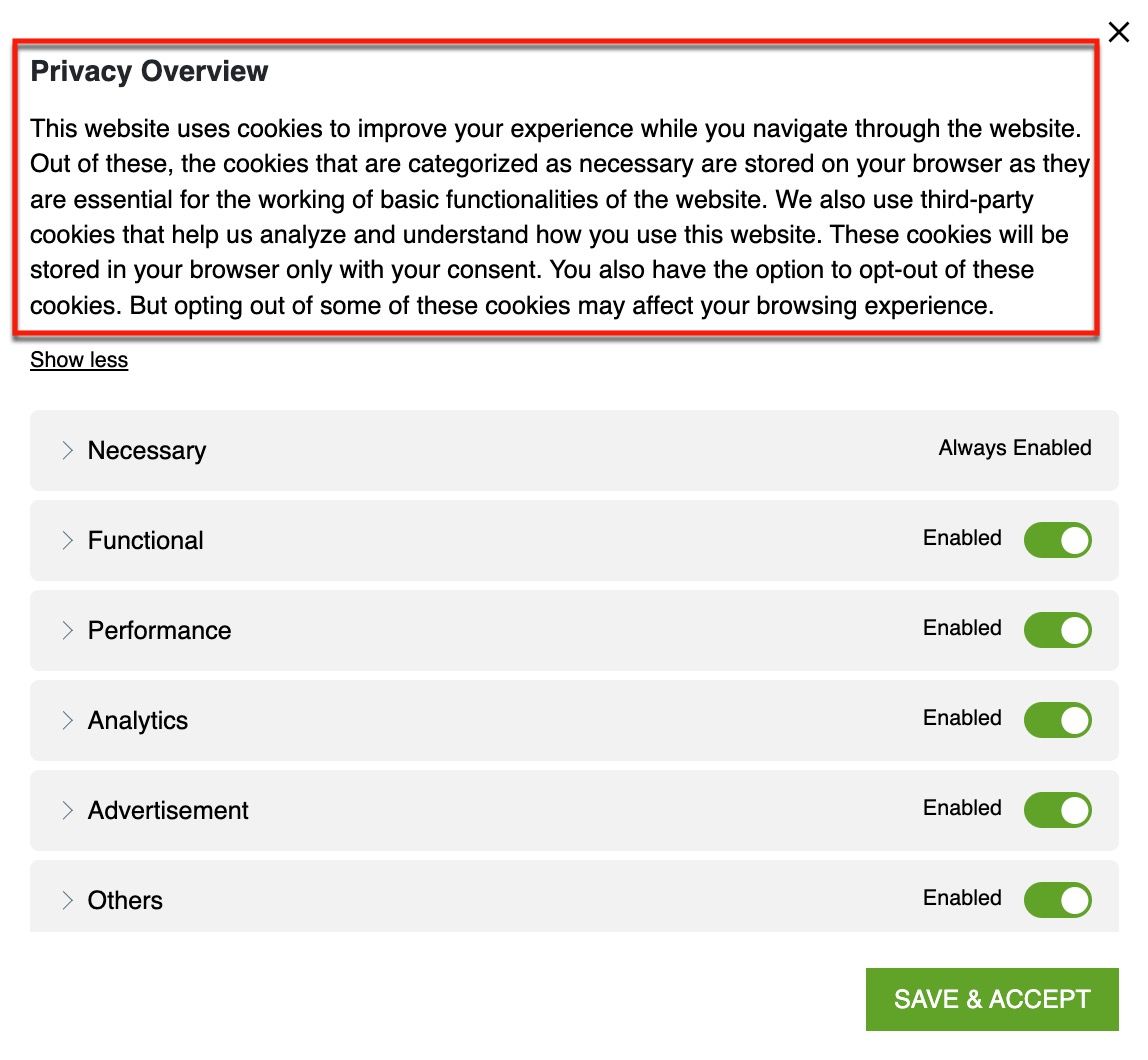This screenshot has width=1148, height=1060.
Task: Expand the Analytics category chevron
Action: 67,720
